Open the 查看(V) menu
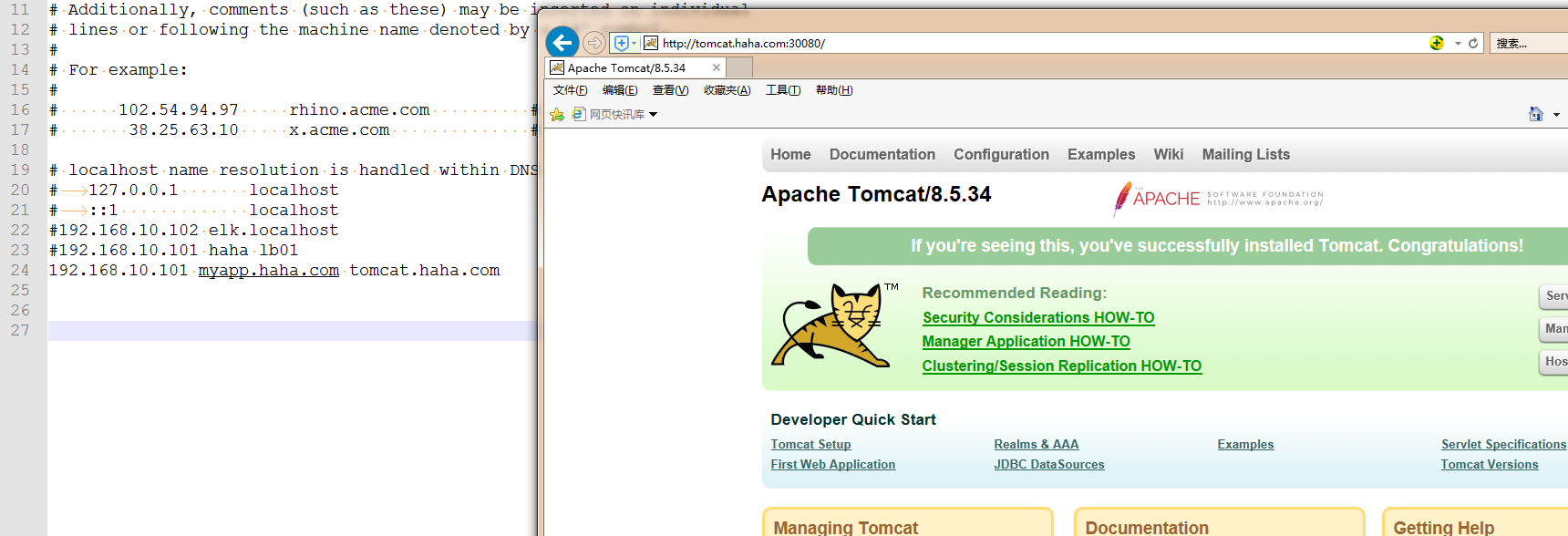 pyautogui.click(x=670, y=90)
